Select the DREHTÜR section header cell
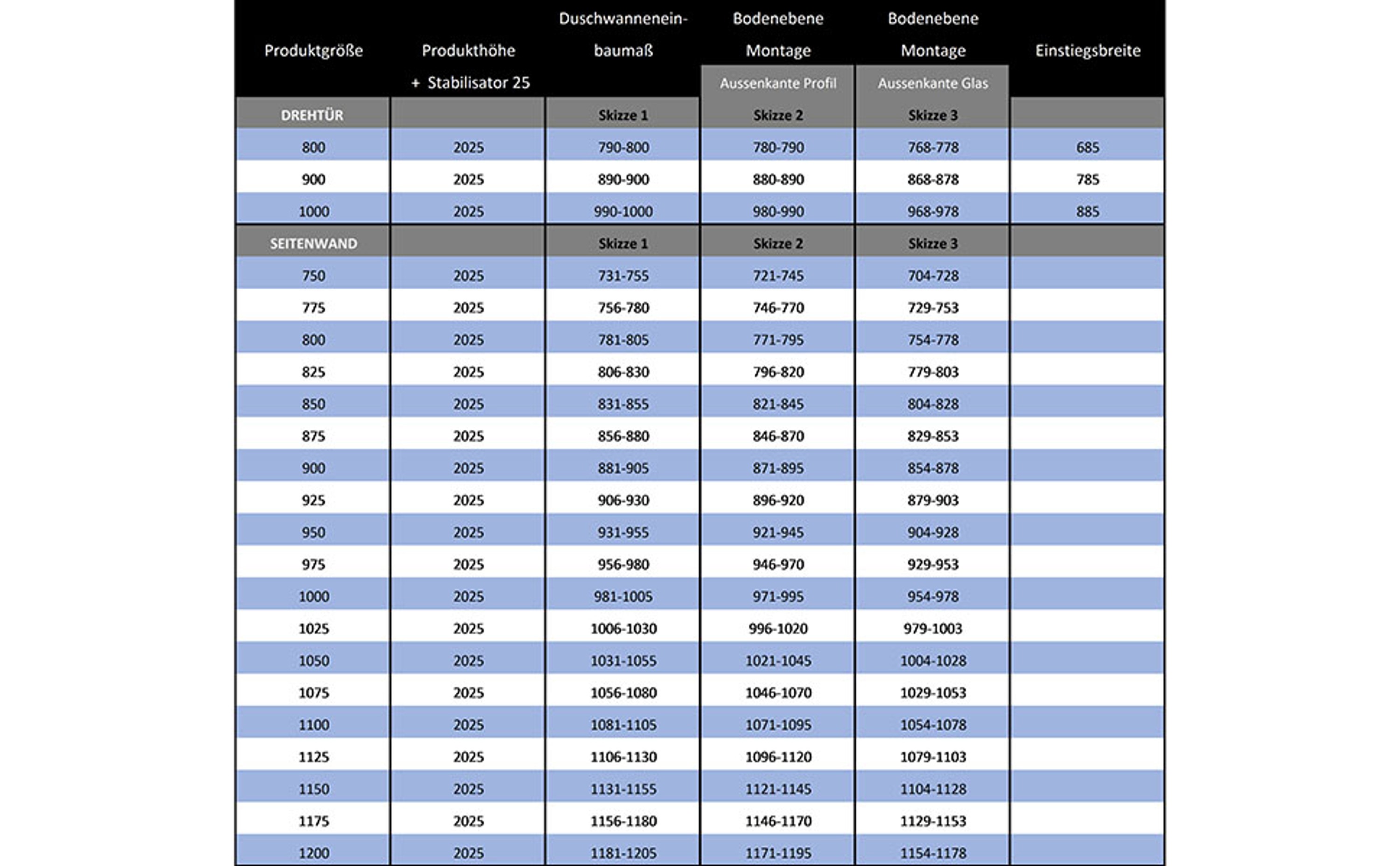Screen dimensions: 1400x866 pos(312,115)
